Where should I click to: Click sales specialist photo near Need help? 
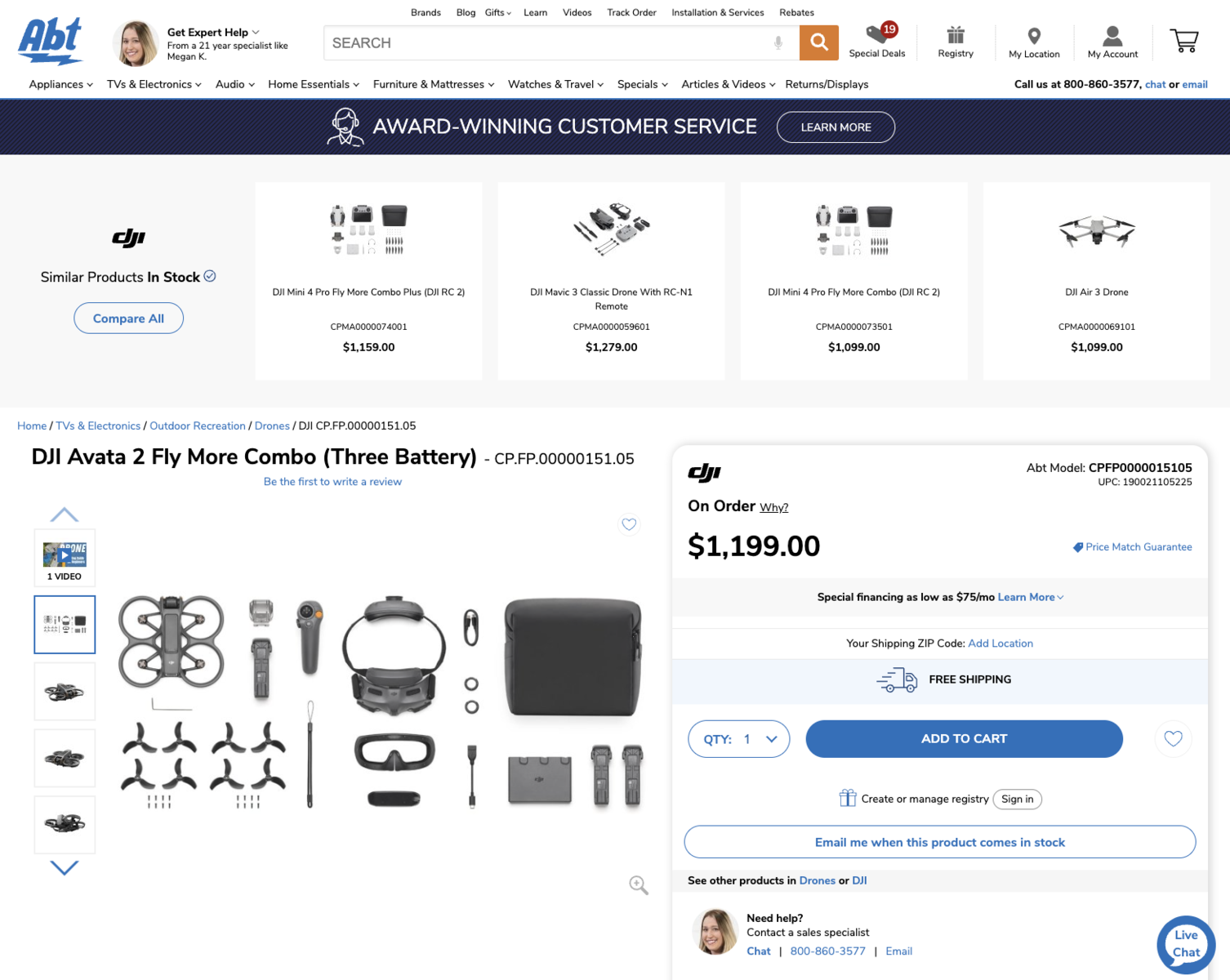[715, 932]
